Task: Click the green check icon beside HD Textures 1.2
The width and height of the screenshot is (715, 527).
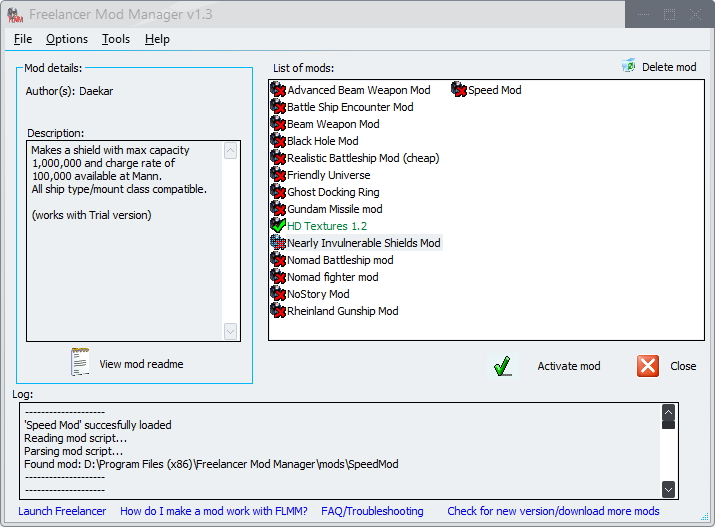Action: (x=278, y=226)
